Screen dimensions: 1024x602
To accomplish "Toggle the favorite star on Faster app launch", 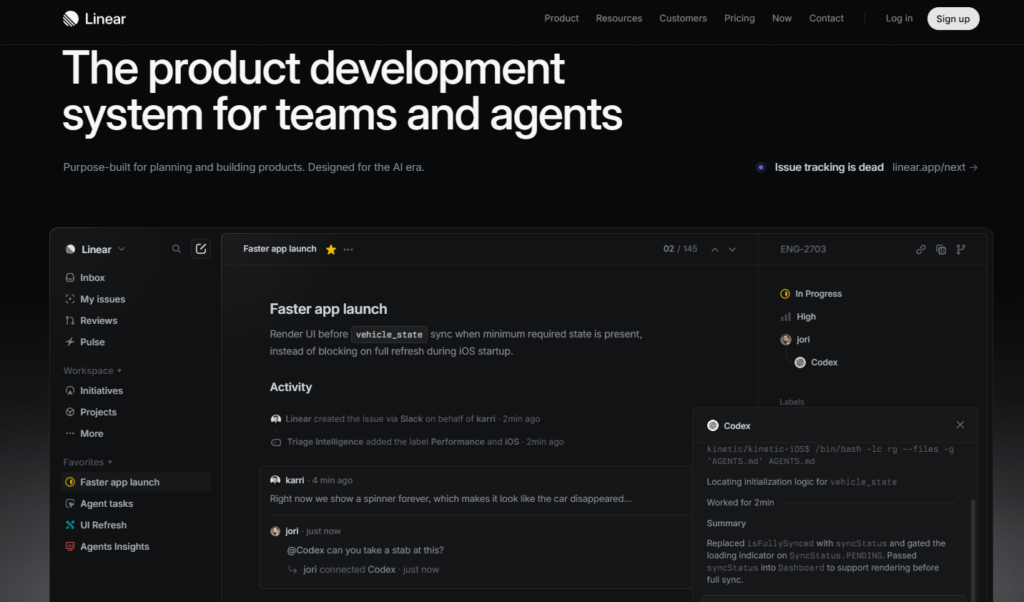I will pyautogui.click(x=331, y=249).
